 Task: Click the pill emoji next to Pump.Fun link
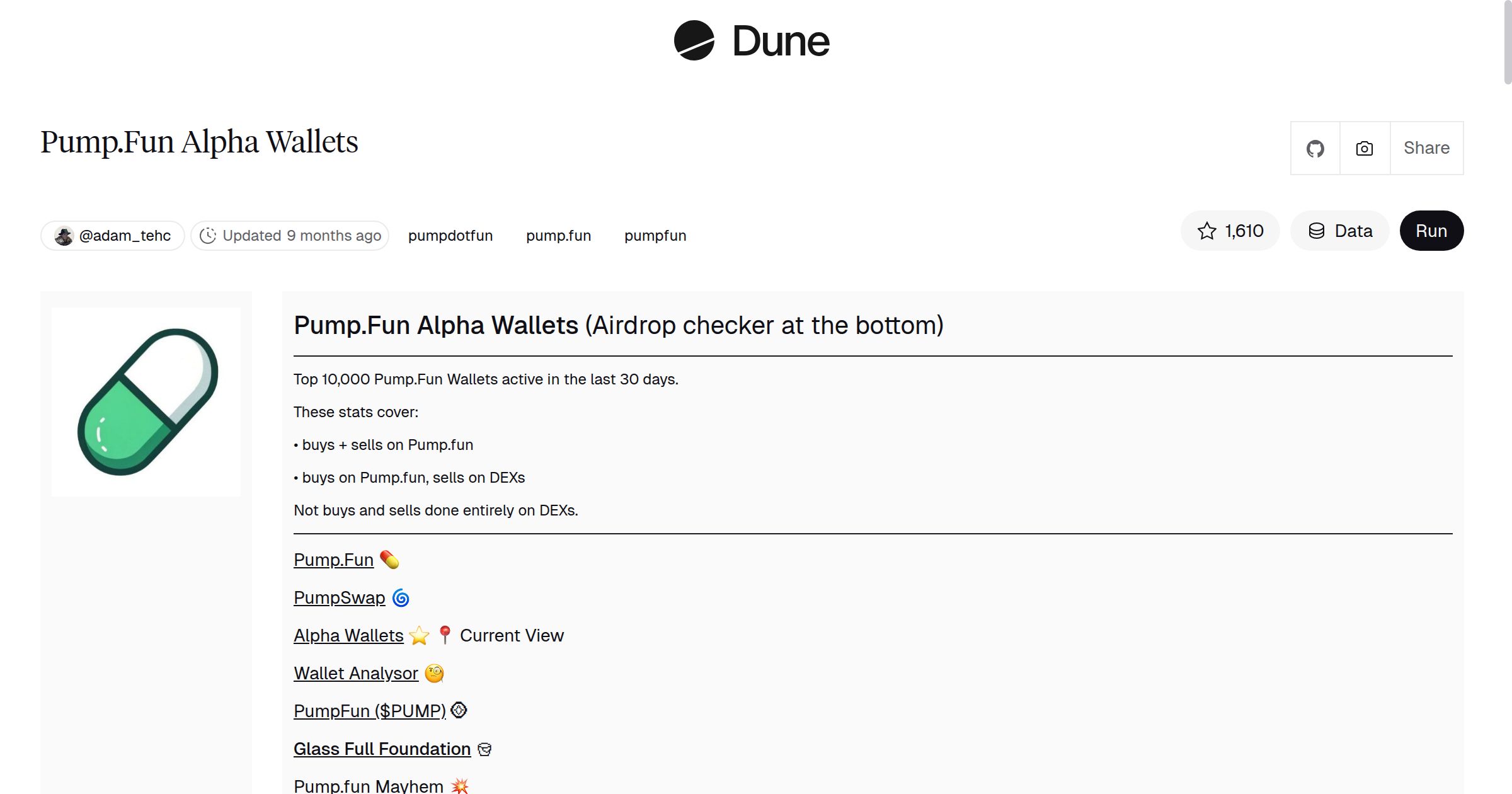point(389,560)
